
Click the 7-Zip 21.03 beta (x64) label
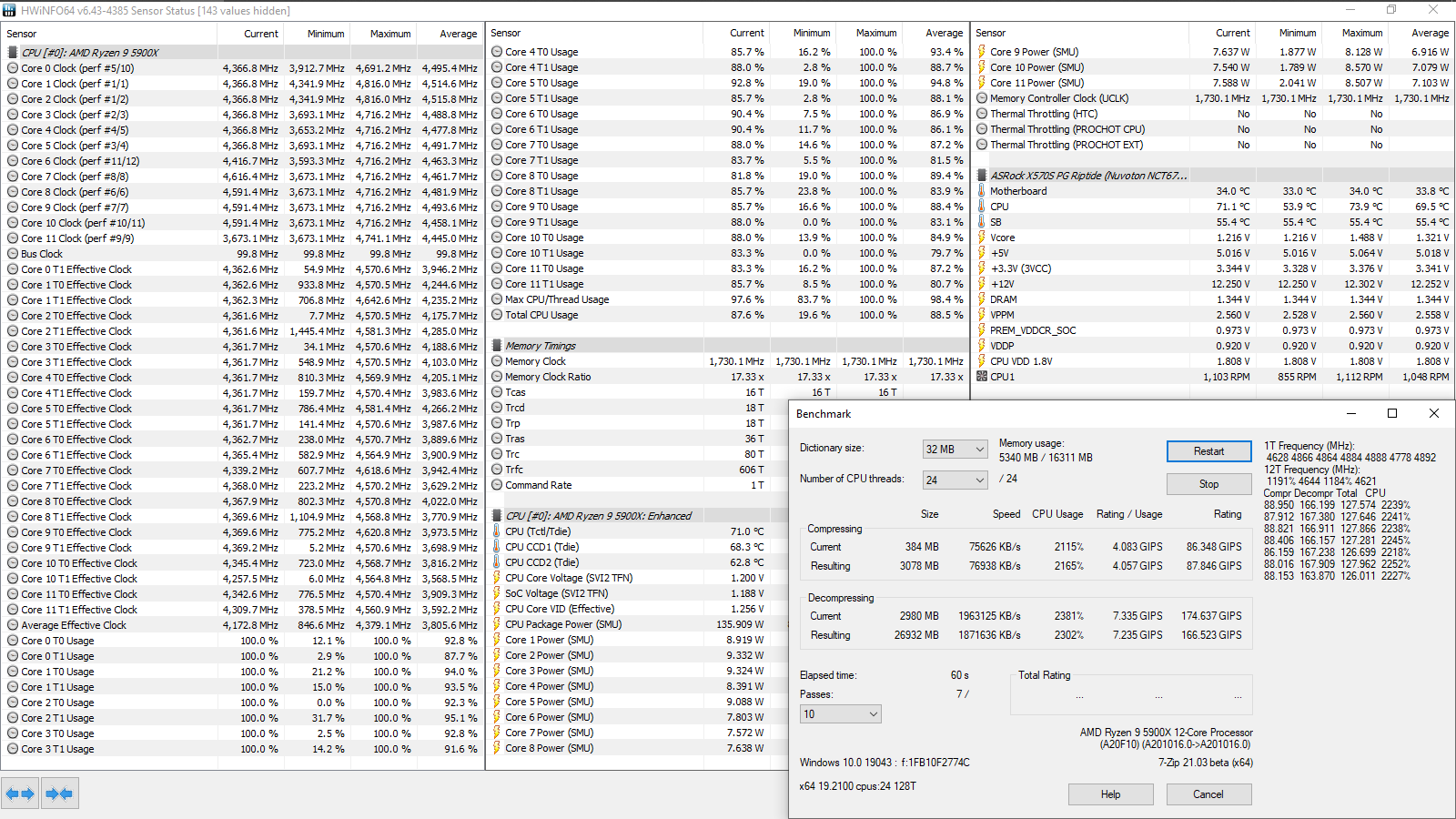1205,763
